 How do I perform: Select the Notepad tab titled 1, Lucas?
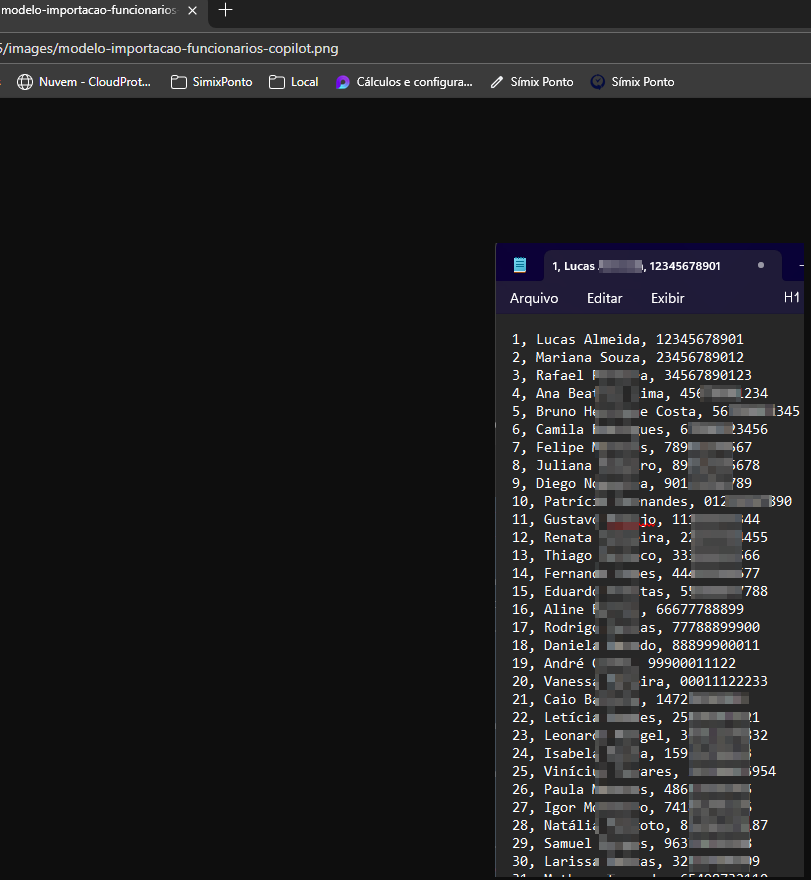coord(662,266)
